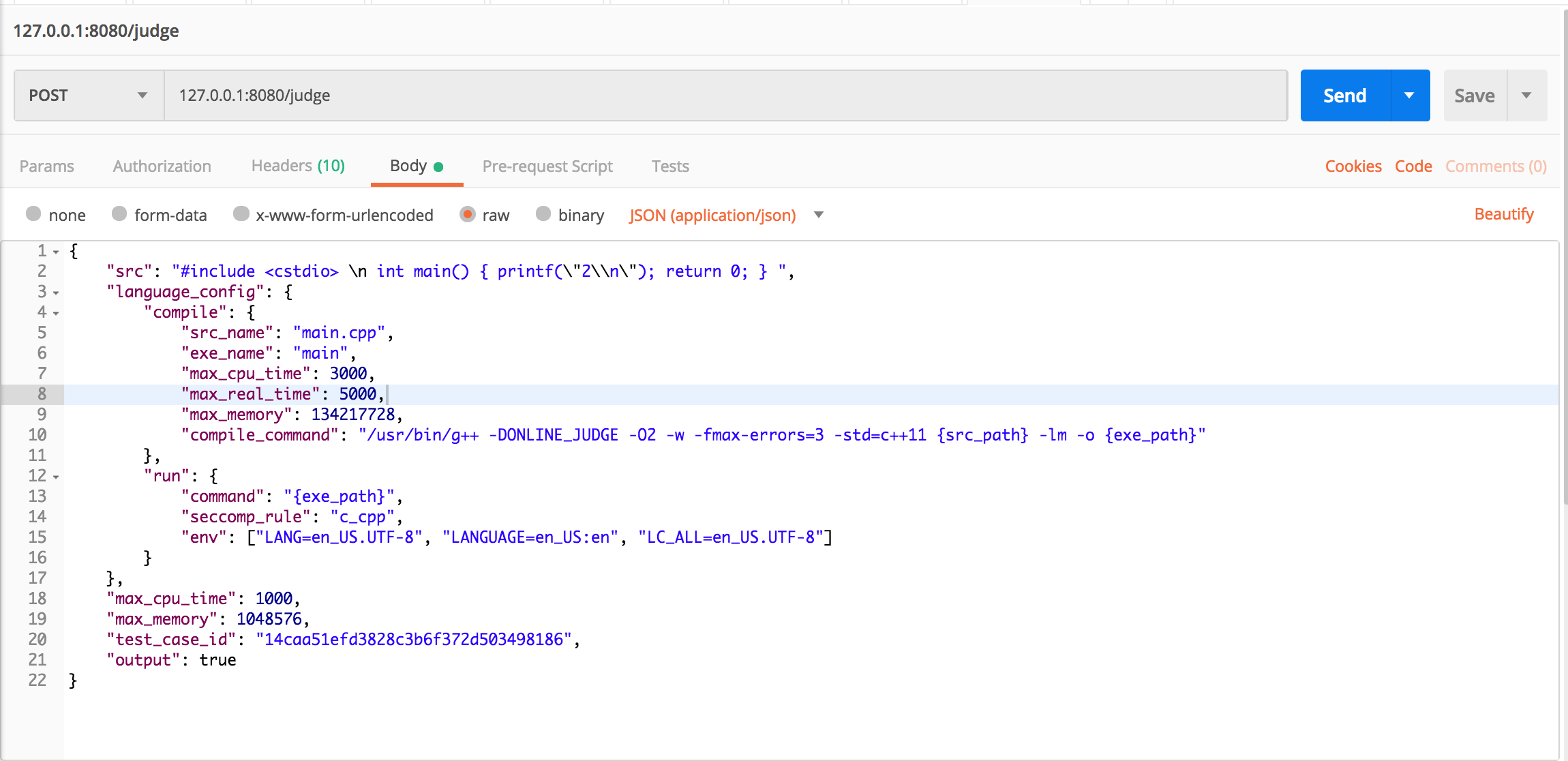The image size is (1568, 761).
Task: Collapse the language_config fold arrow on line 3
Action: coord(56,293)
